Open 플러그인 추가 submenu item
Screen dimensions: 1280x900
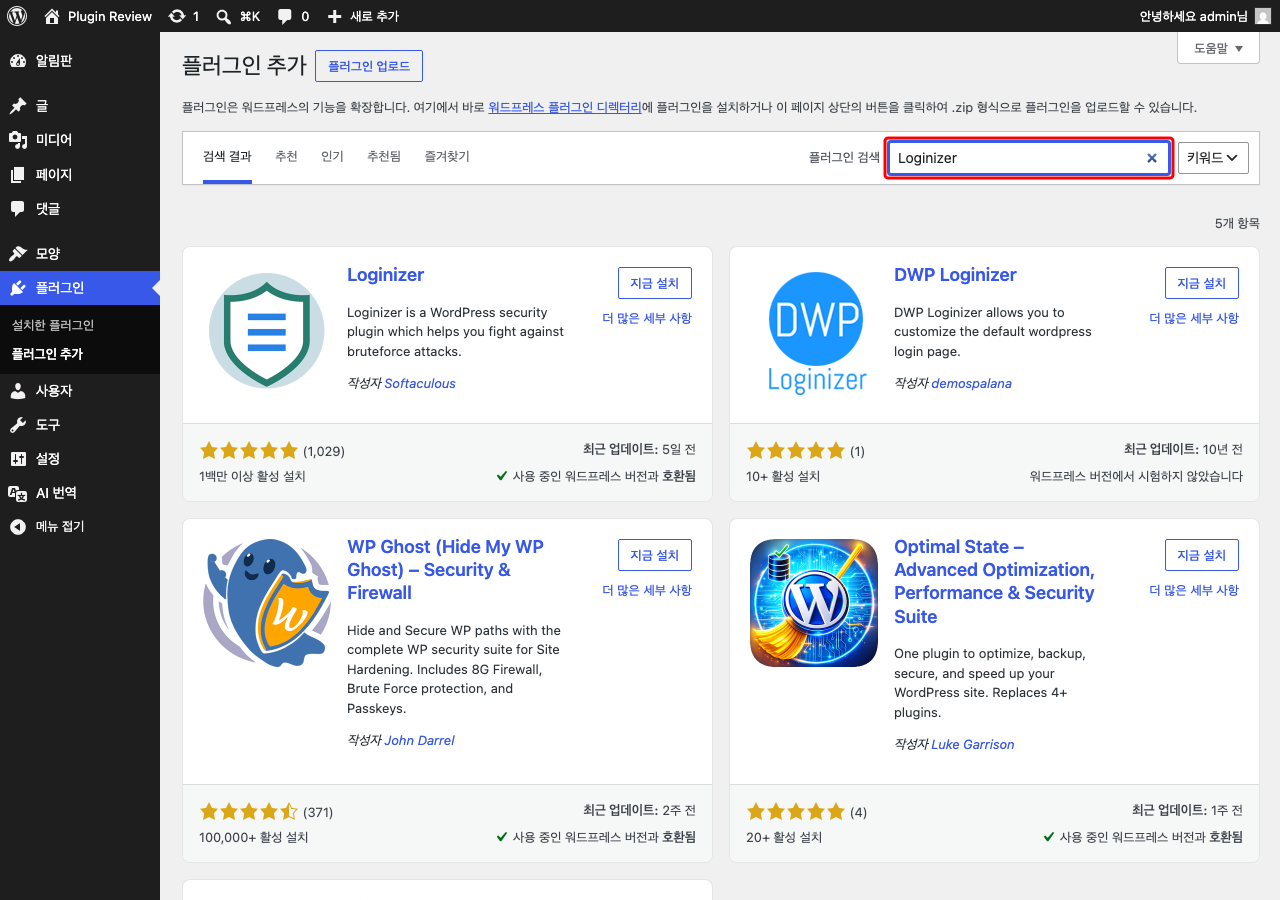[47, 354]
